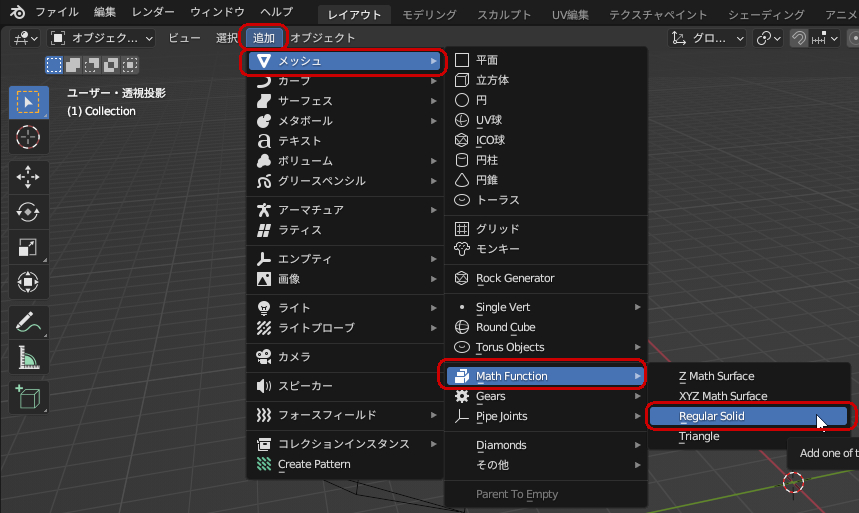Click Create Pattern in add menu

346,464
